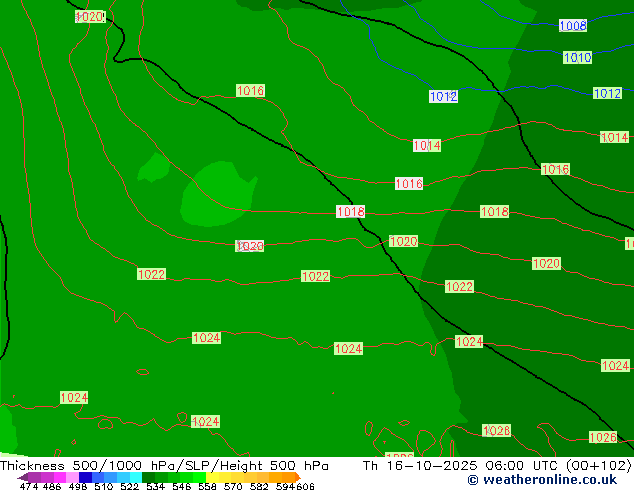The image size is (634, 490).
Task: Click the 'Thickness 500/1000 hPa/SLP/Height 500 hPa' title
Action: click(164, 465)
